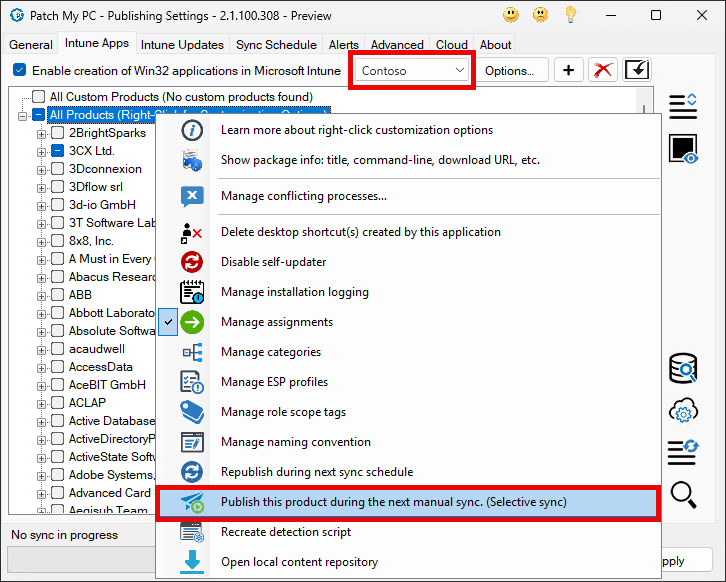Click the recreate detection script icon
The image size is (726, 582).
(x=192, y=532)
